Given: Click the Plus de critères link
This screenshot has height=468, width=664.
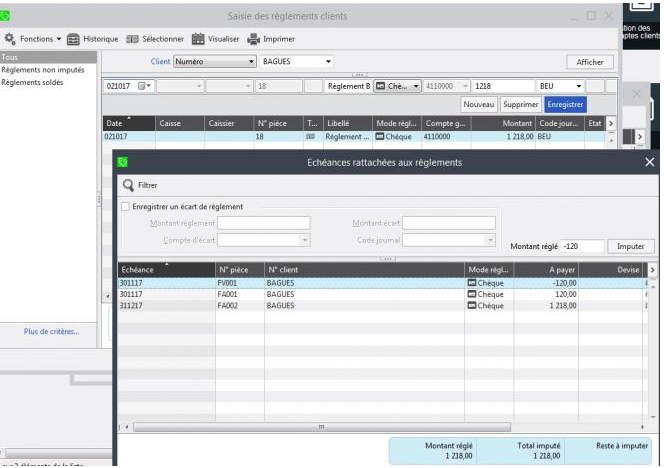Looking at the screenshot, I should (x=52, y=331).
